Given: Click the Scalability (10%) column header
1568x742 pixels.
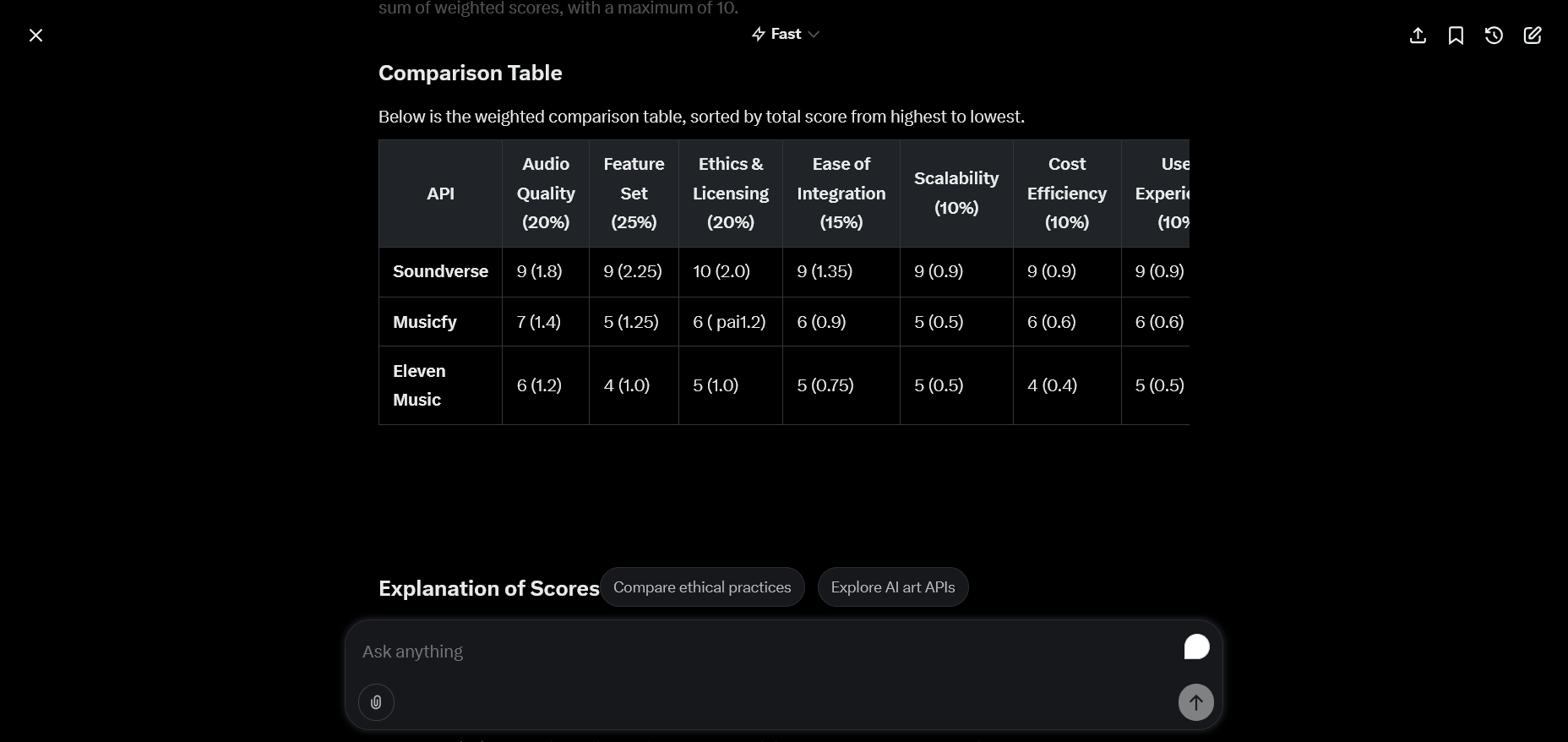Looking at the screenshot, I should tap(956, 194).
